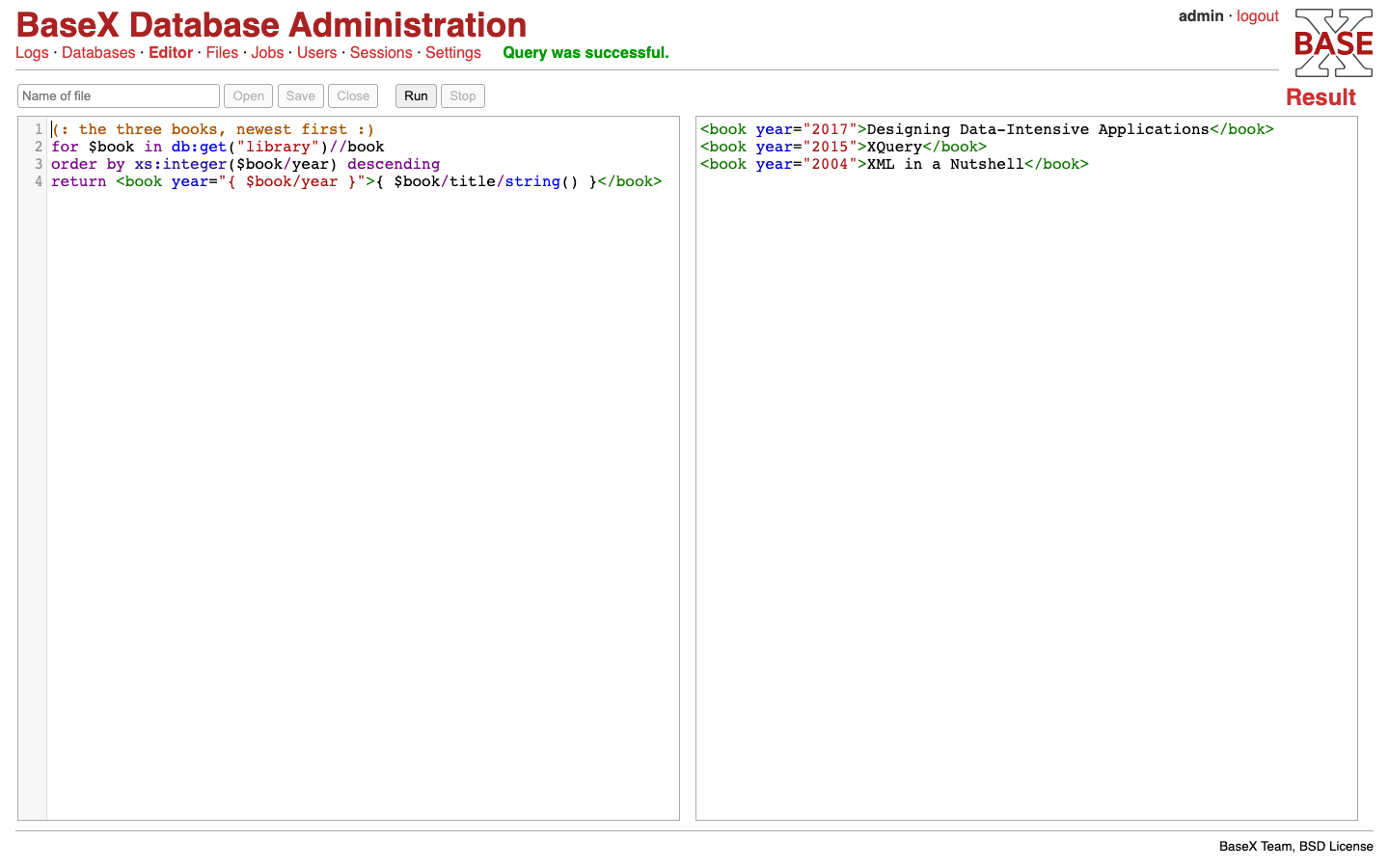This screenshot has height=868, width=1389.
Task: Open the Files page
Action: point(222,53)
